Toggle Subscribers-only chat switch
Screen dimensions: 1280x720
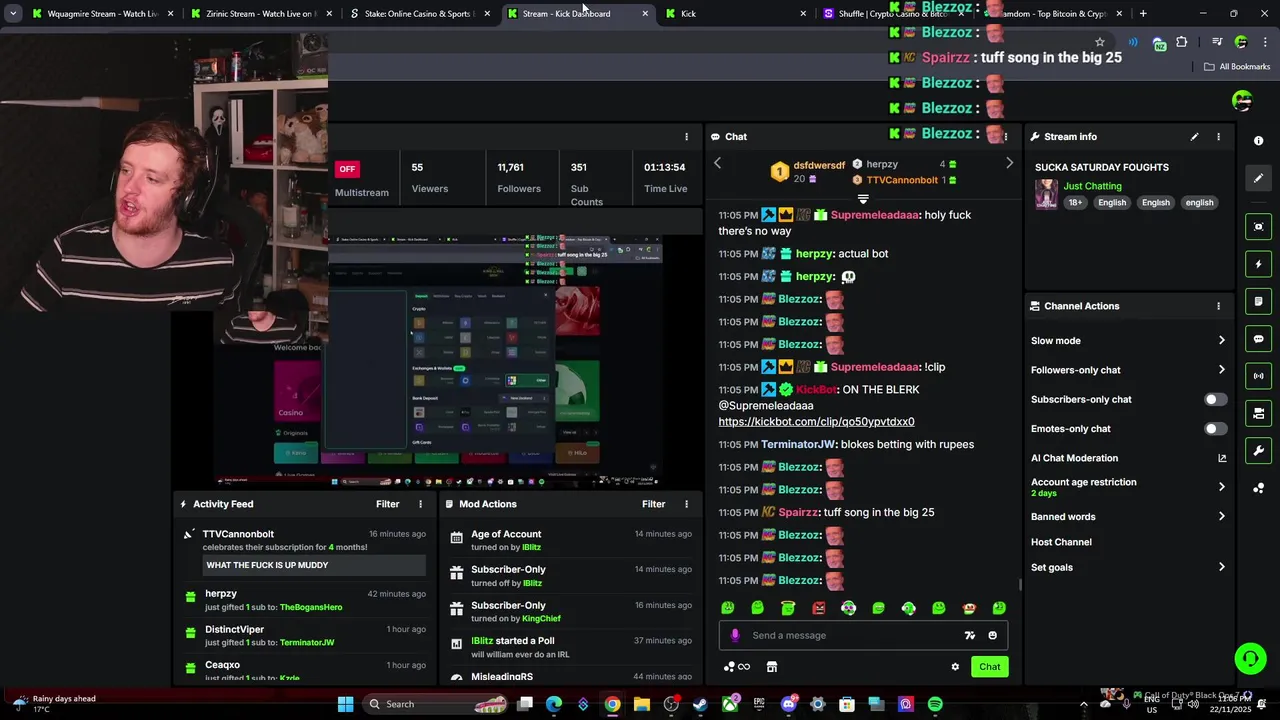pos(1215,399)
